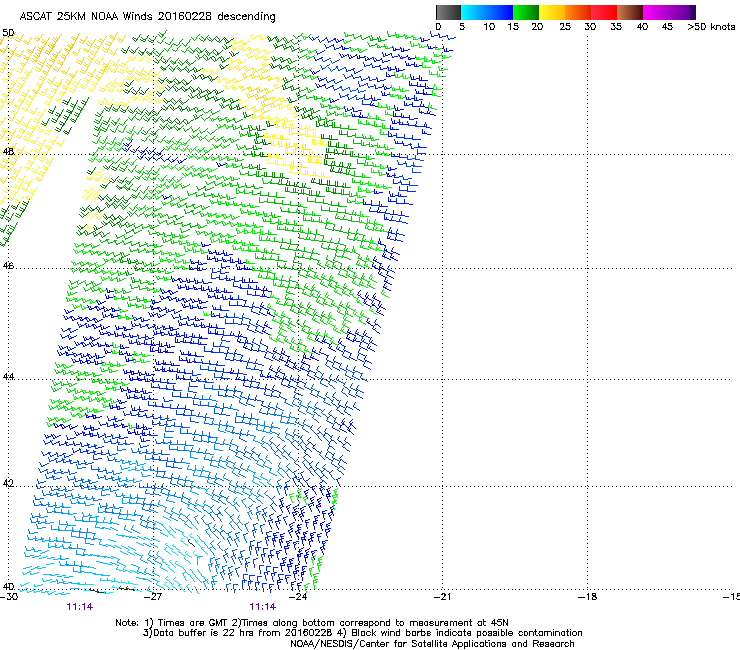Click longitude label '-30' on bottom axis
The width and height of the screenshot is (740, 650).
tap(8, 597)
